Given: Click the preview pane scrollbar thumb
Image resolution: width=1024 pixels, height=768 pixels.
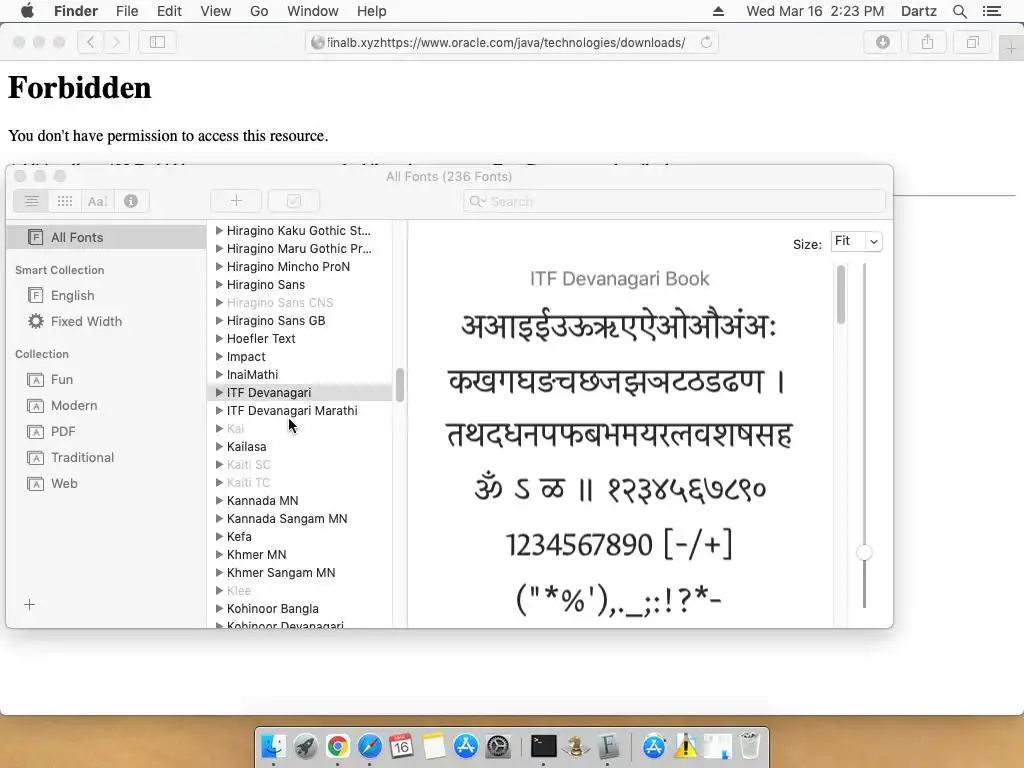Looking at the screenshot, I should 840,295.
